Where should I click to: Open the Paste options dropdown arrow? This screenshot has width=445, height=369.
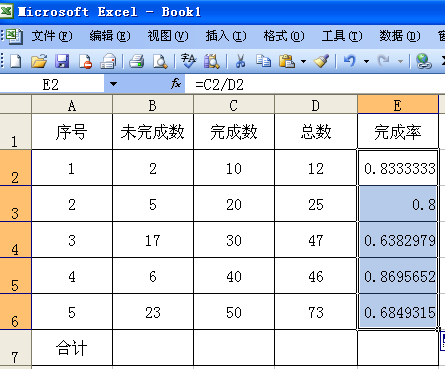tap(303, 61)
